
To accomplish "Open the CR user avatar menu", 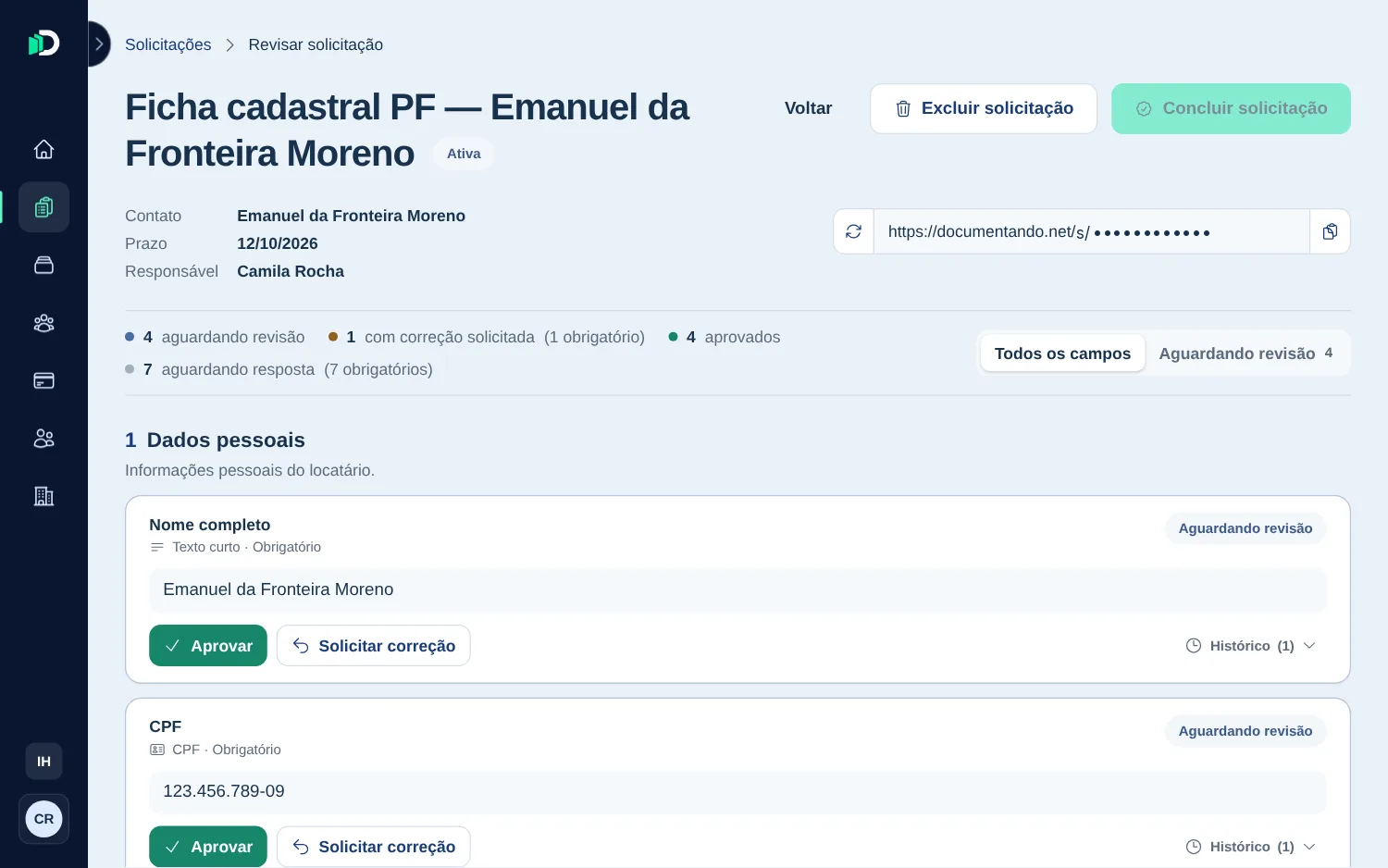I will pyautogui.click(x=43, y=819).
